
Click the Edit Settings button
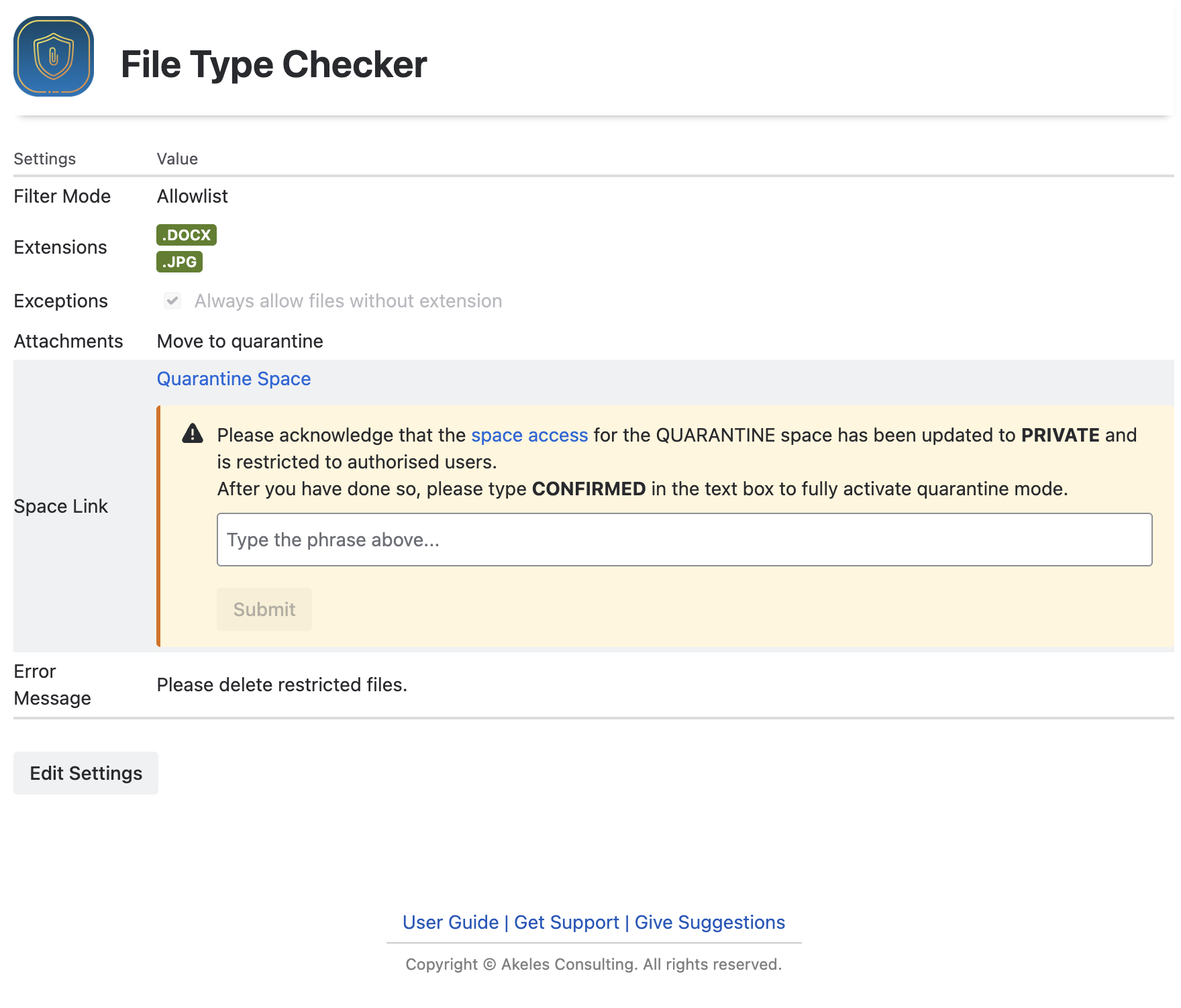click(x=86, y=773)
